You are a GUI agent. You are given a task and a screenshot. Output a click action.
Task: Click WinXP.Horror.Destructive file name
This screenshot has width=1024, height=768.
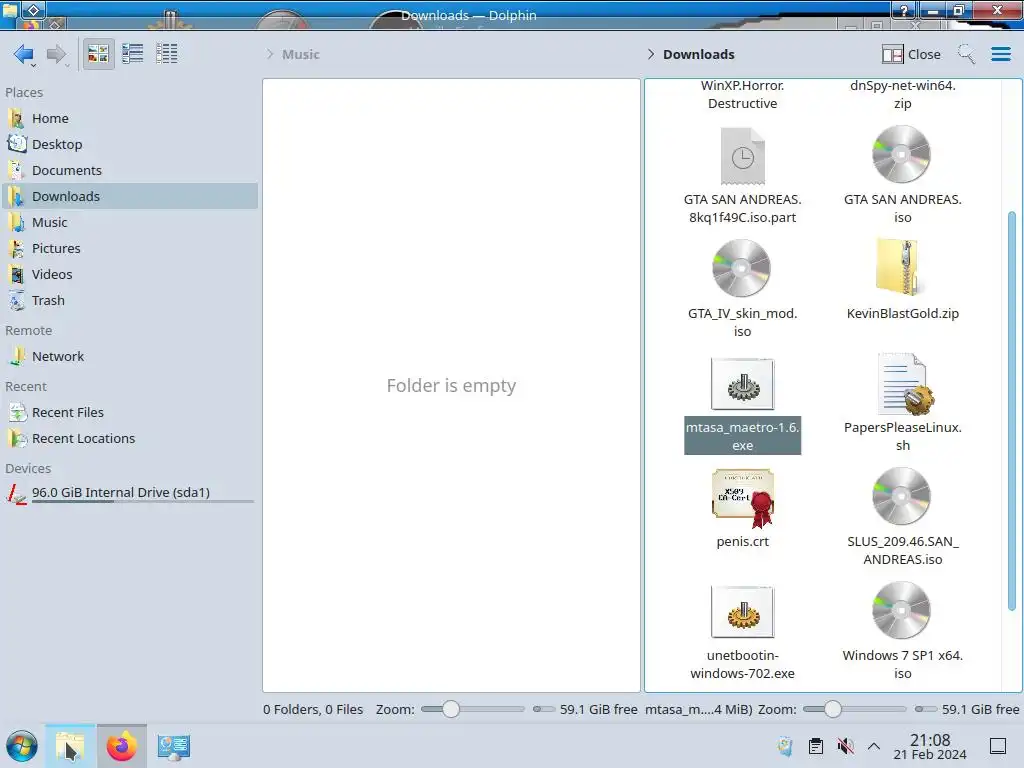click(x=743, y=95)
